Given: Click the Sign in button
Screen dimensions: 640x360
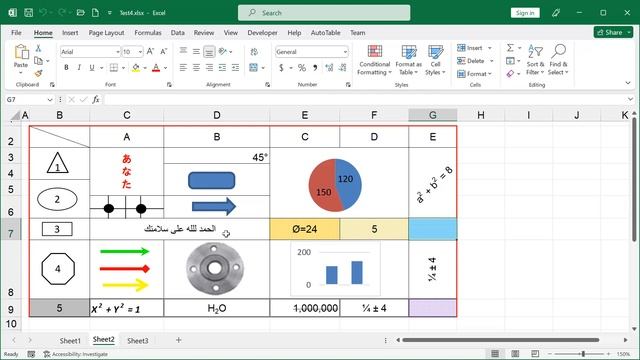Looking at the screenshot, I should 525,13.
